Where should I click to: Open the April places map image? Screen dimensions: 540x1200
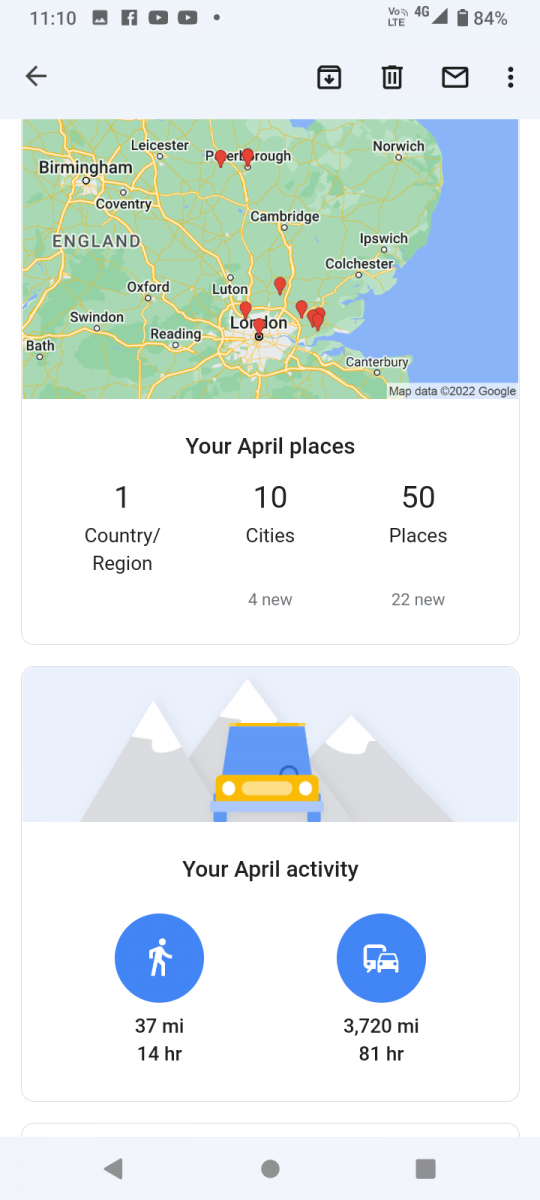270,259
